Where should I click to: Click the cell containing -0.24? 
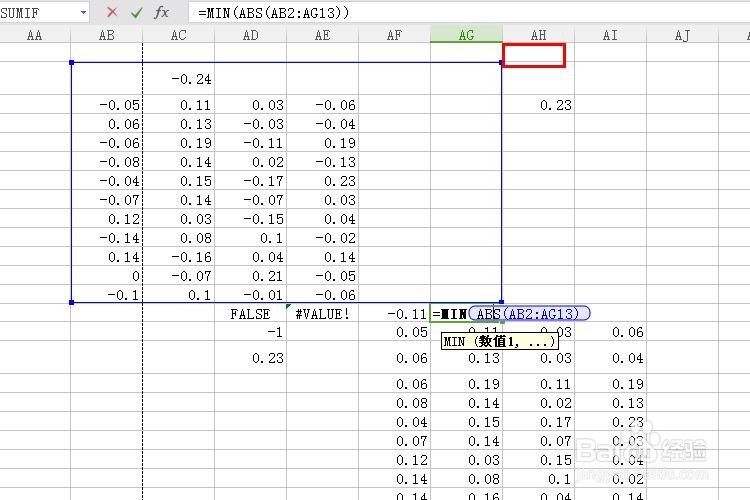pos(178,78)
